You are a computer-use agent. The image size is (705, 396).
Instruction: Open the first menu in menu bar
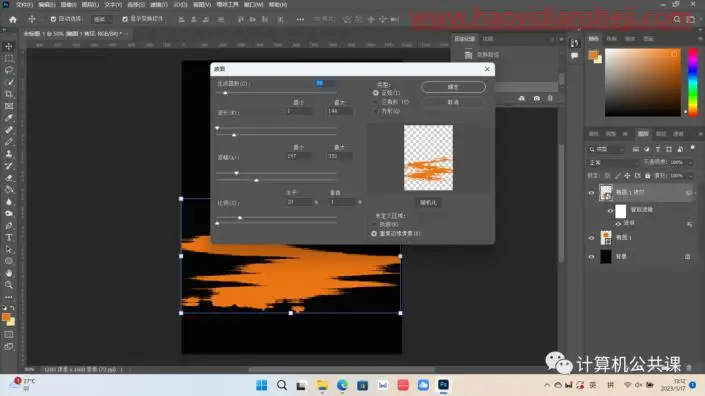coord(24,4)
